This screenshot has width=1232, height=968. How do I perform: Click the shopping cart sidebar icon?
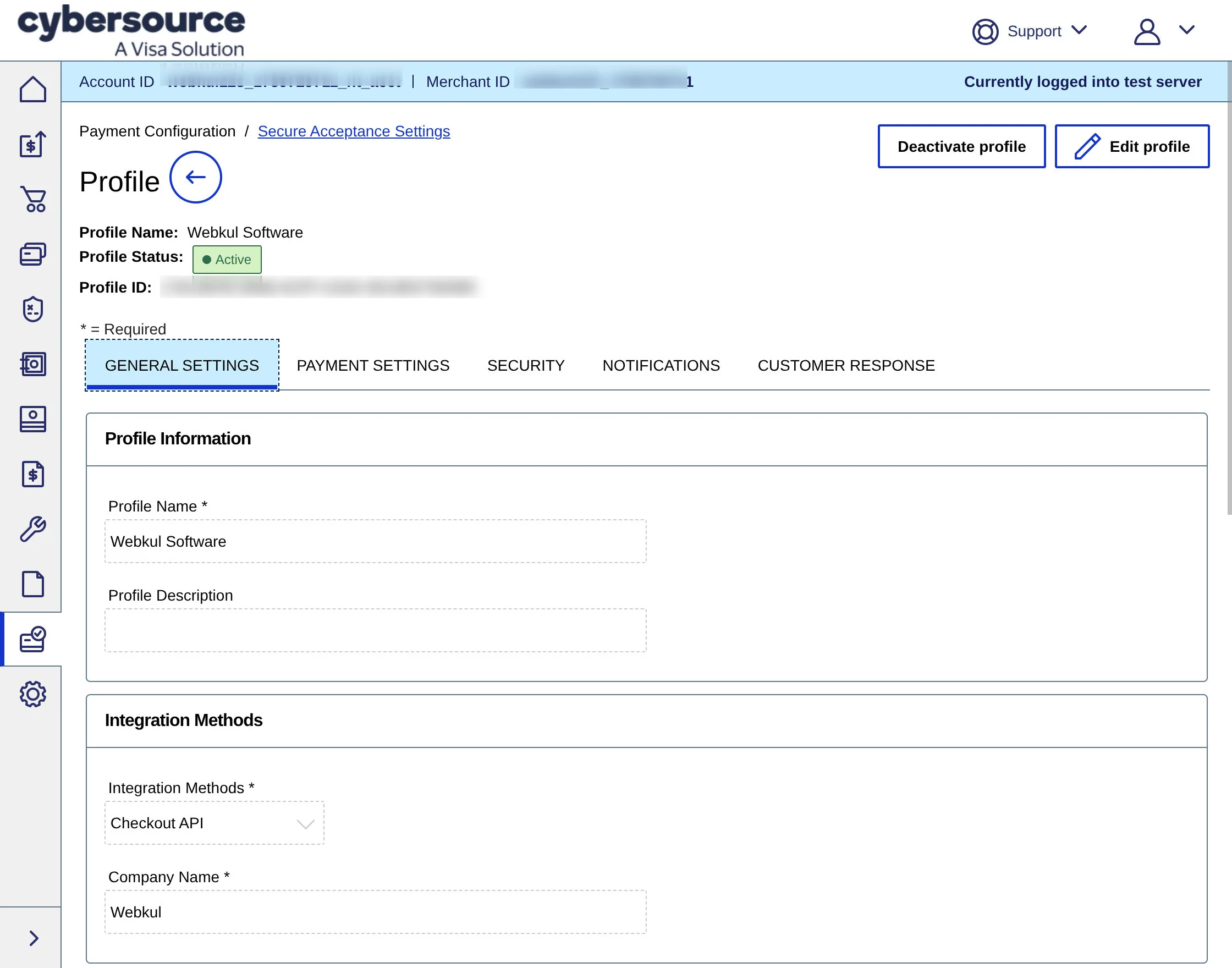(33, 200)
